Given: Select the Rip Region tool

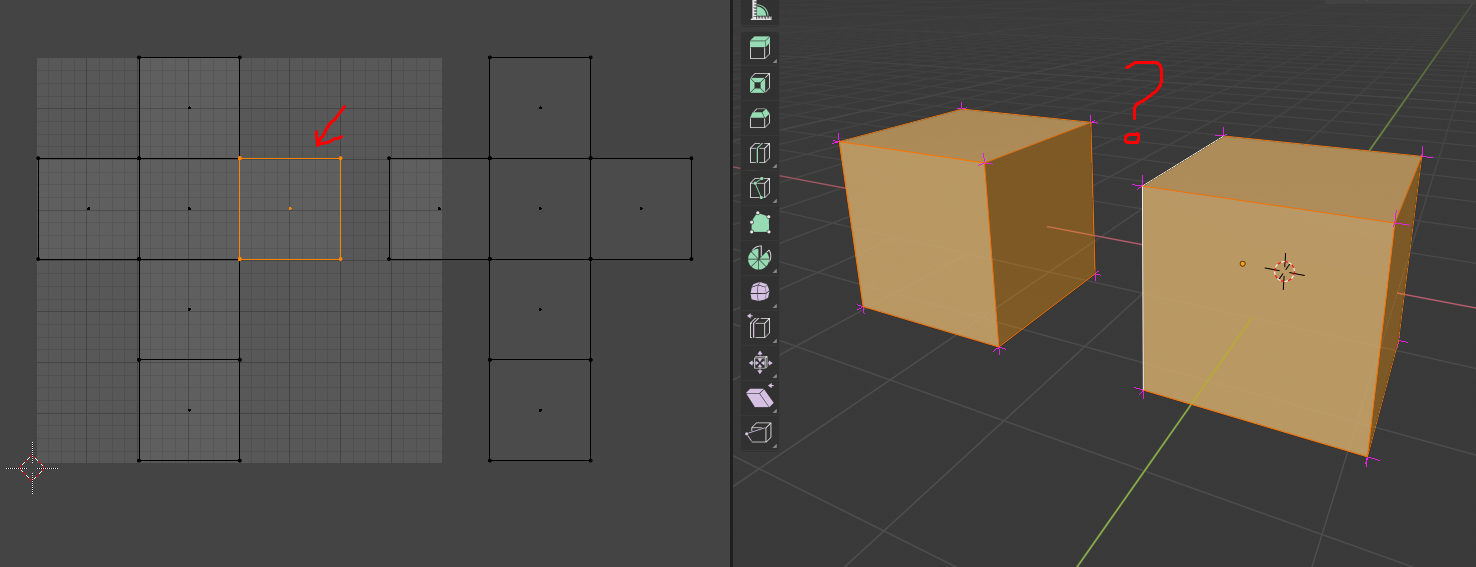Looking at the screenshot, I should click(x=760, y=433).
